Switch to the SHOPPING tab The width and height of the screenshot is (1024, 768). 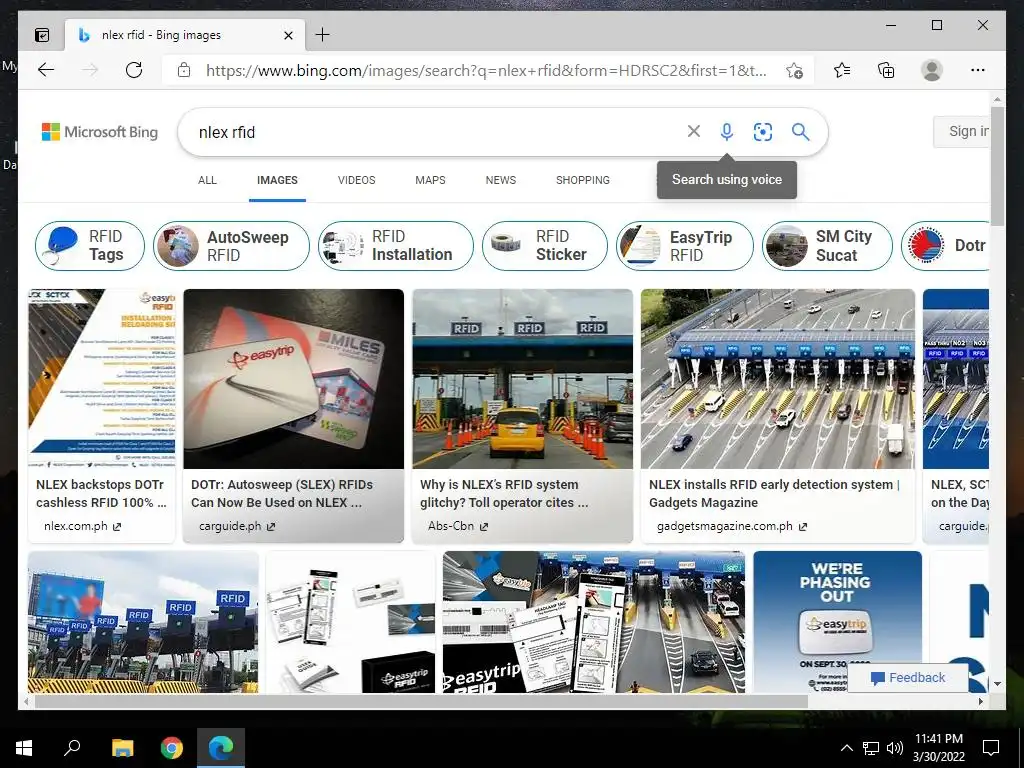(x=583, y=180)
